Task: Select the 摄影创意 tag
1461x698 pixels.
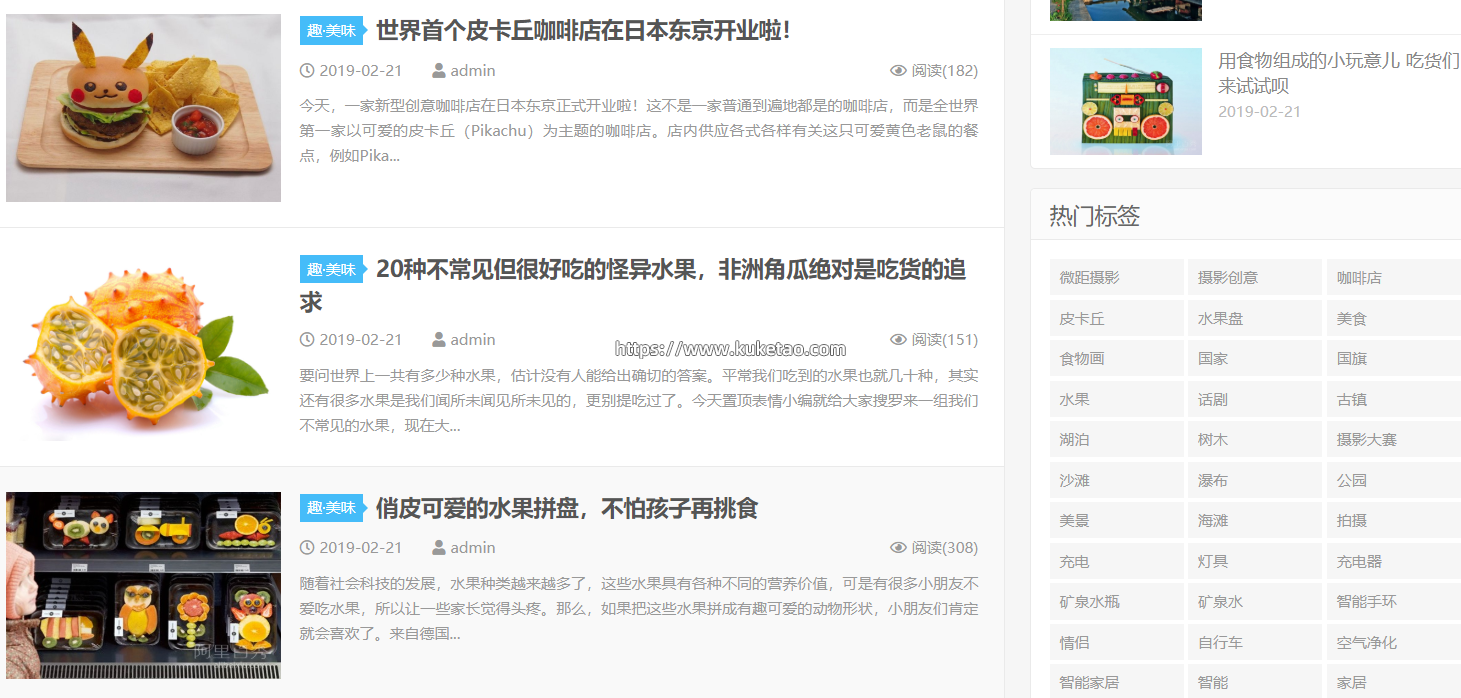Action: (1255, 278)
